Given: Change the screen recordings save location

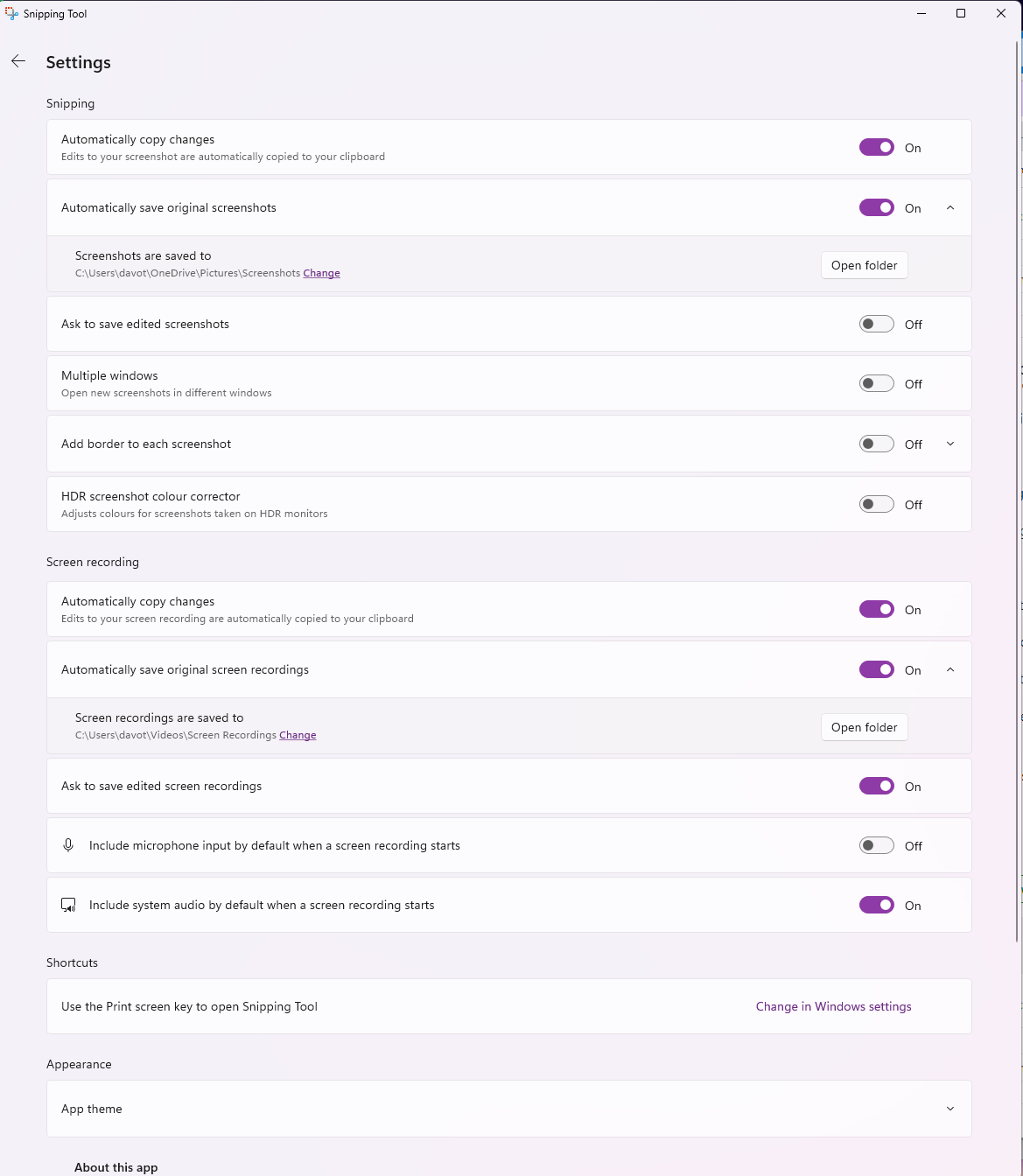Looking at the screenshot, I should (298, 735).
